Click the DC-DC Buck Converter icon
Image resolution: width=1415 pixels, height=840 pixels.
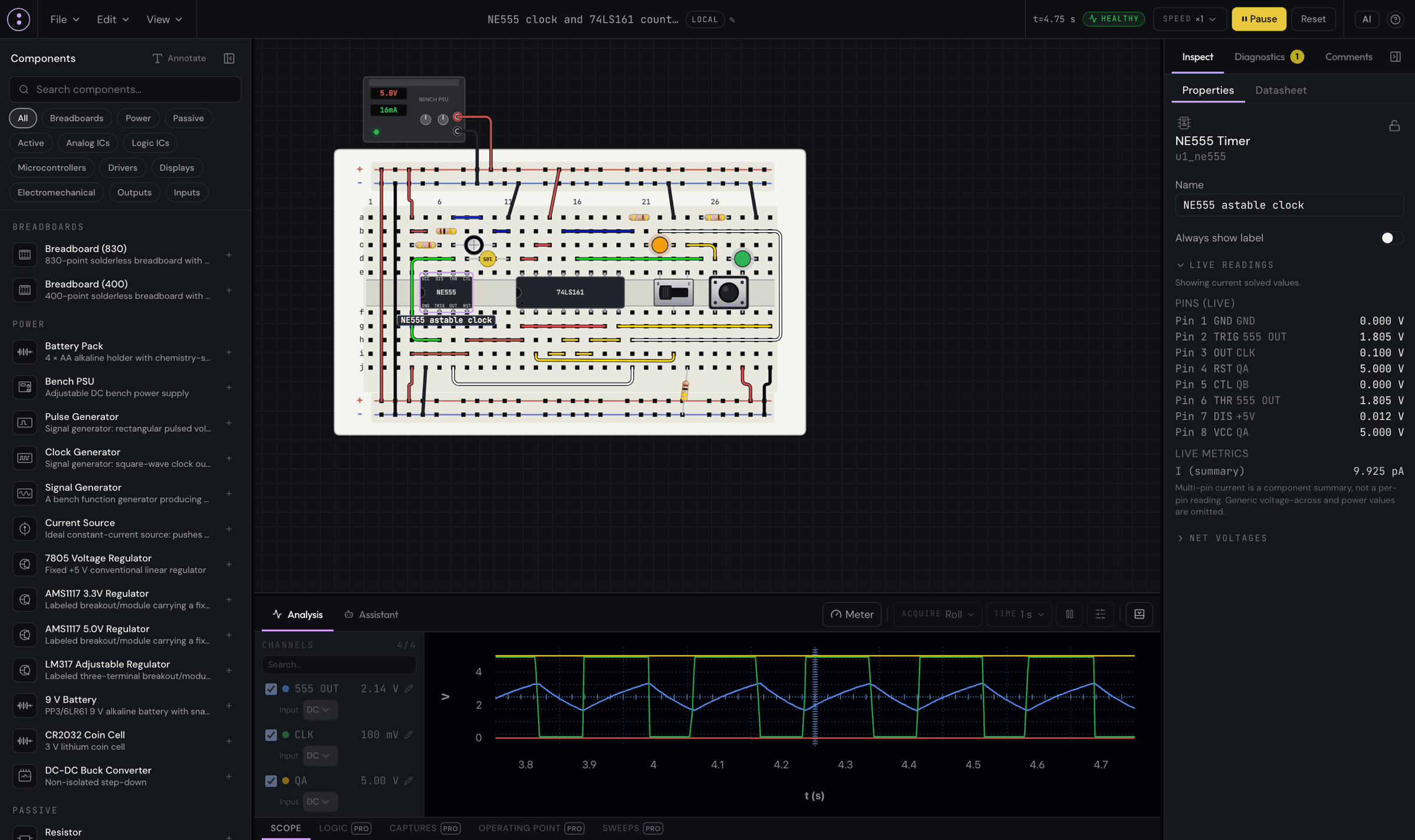coord(25,776)
